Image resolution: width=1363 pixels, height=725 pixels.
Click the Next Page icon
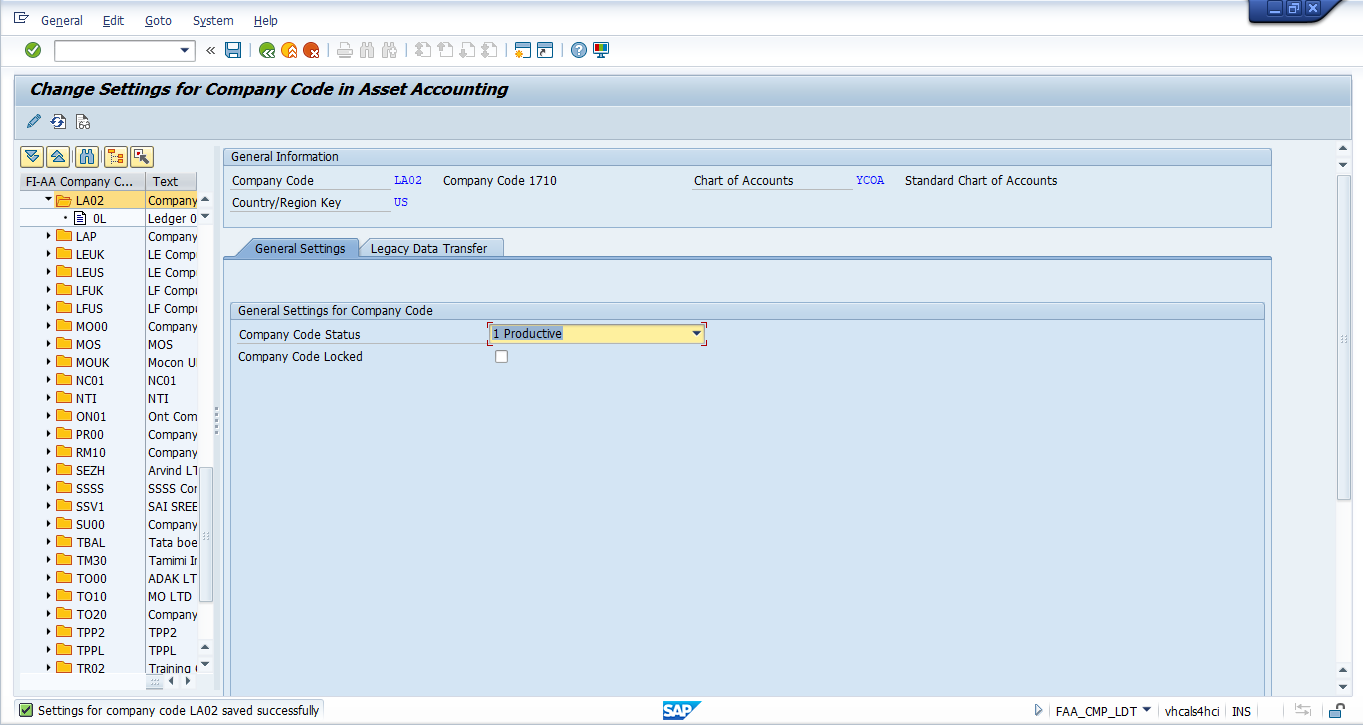467,50
